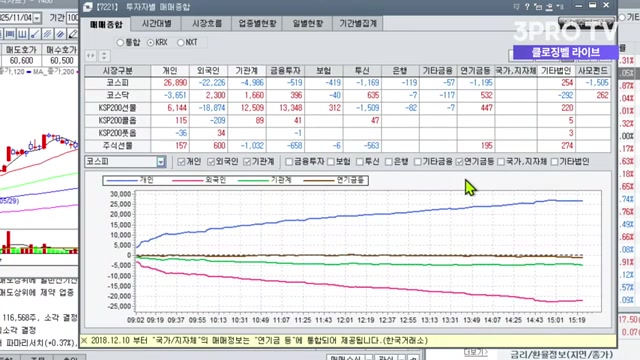
Task: Select the KRX radio button
Action: tap(151, 42)
